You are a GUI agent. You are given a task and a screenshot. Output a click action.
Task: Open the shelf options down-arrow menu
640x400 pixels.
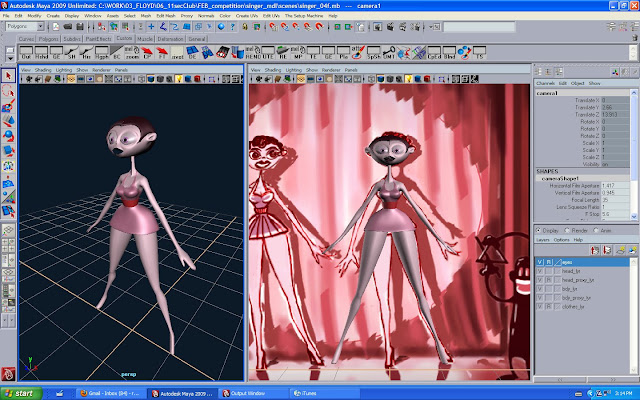click(10, 59)
